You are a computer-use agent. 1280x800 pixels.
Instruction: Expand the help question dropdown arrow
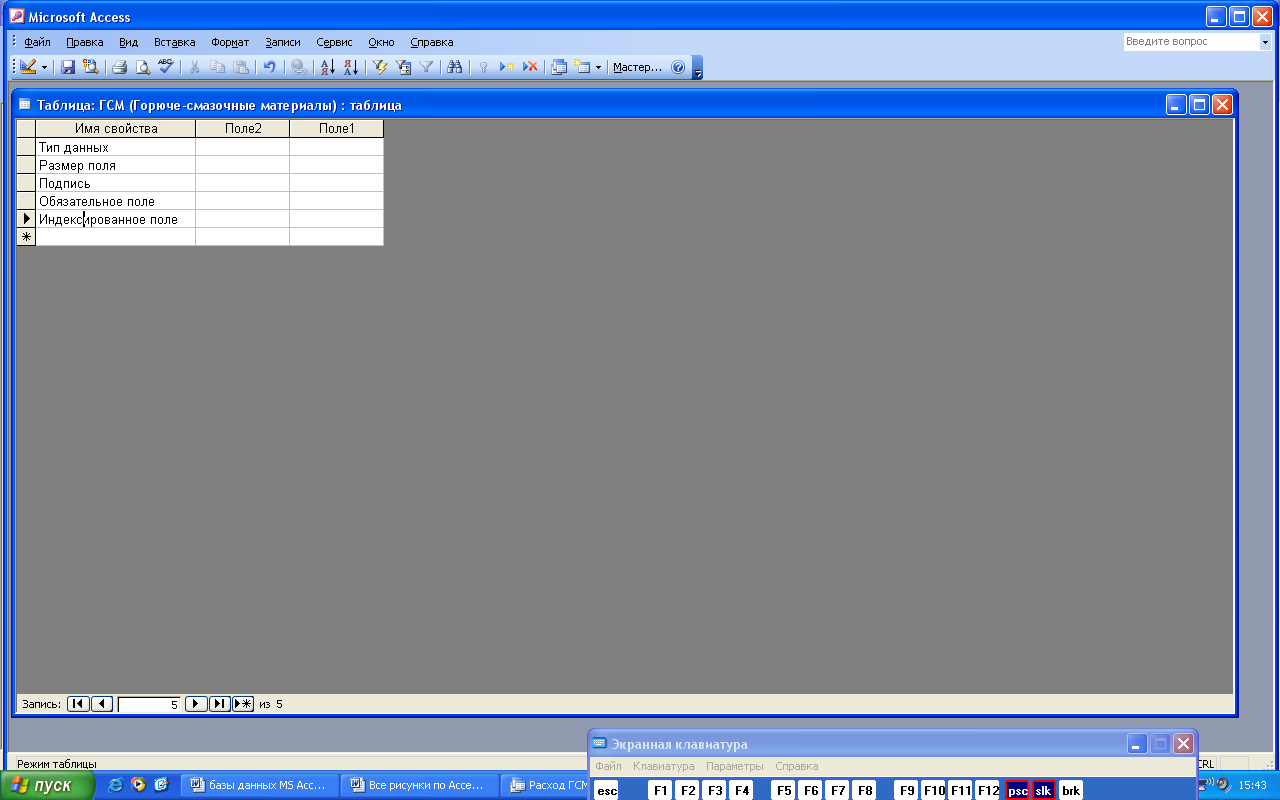point(1264,42)
